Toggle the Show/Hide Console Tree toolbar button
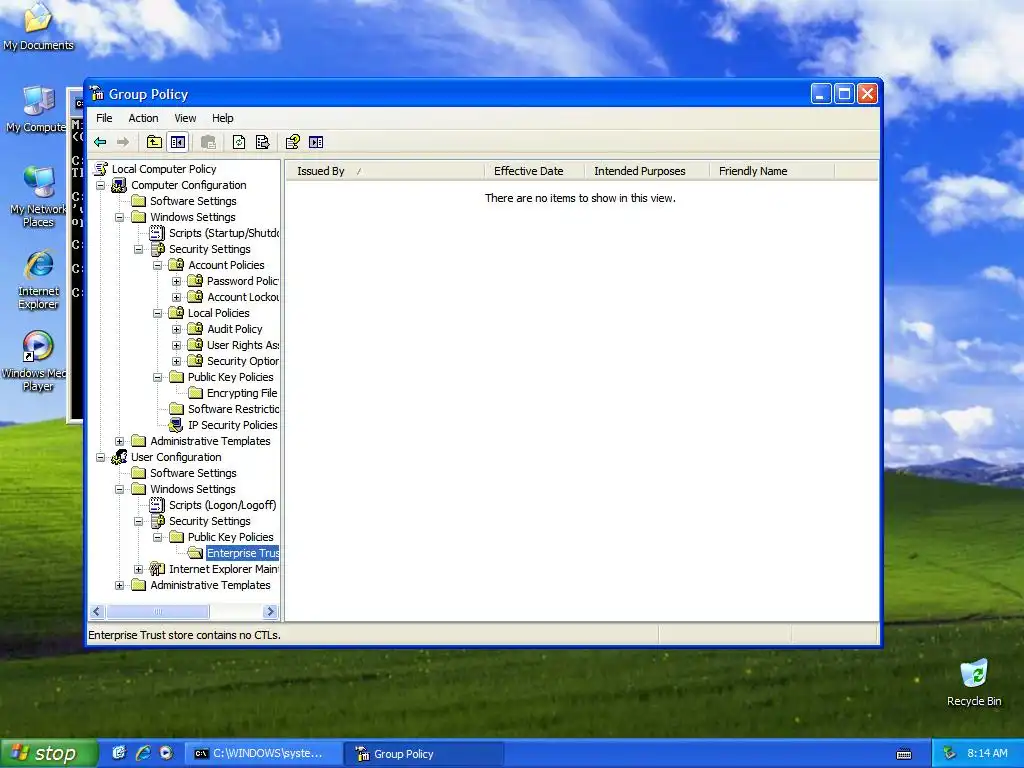 (x=178, y=142)
